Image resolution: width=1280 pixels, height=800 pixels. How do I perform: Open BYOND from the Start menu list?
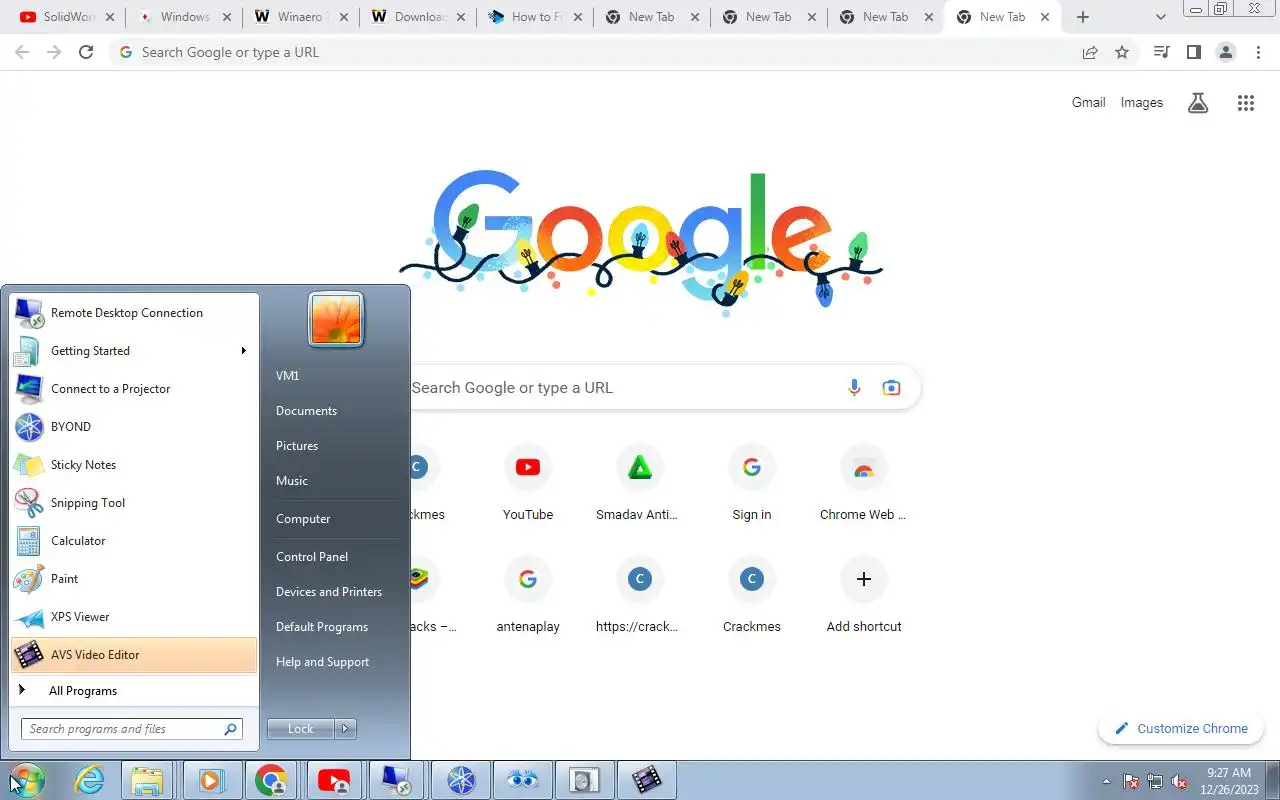pos(134,427)
